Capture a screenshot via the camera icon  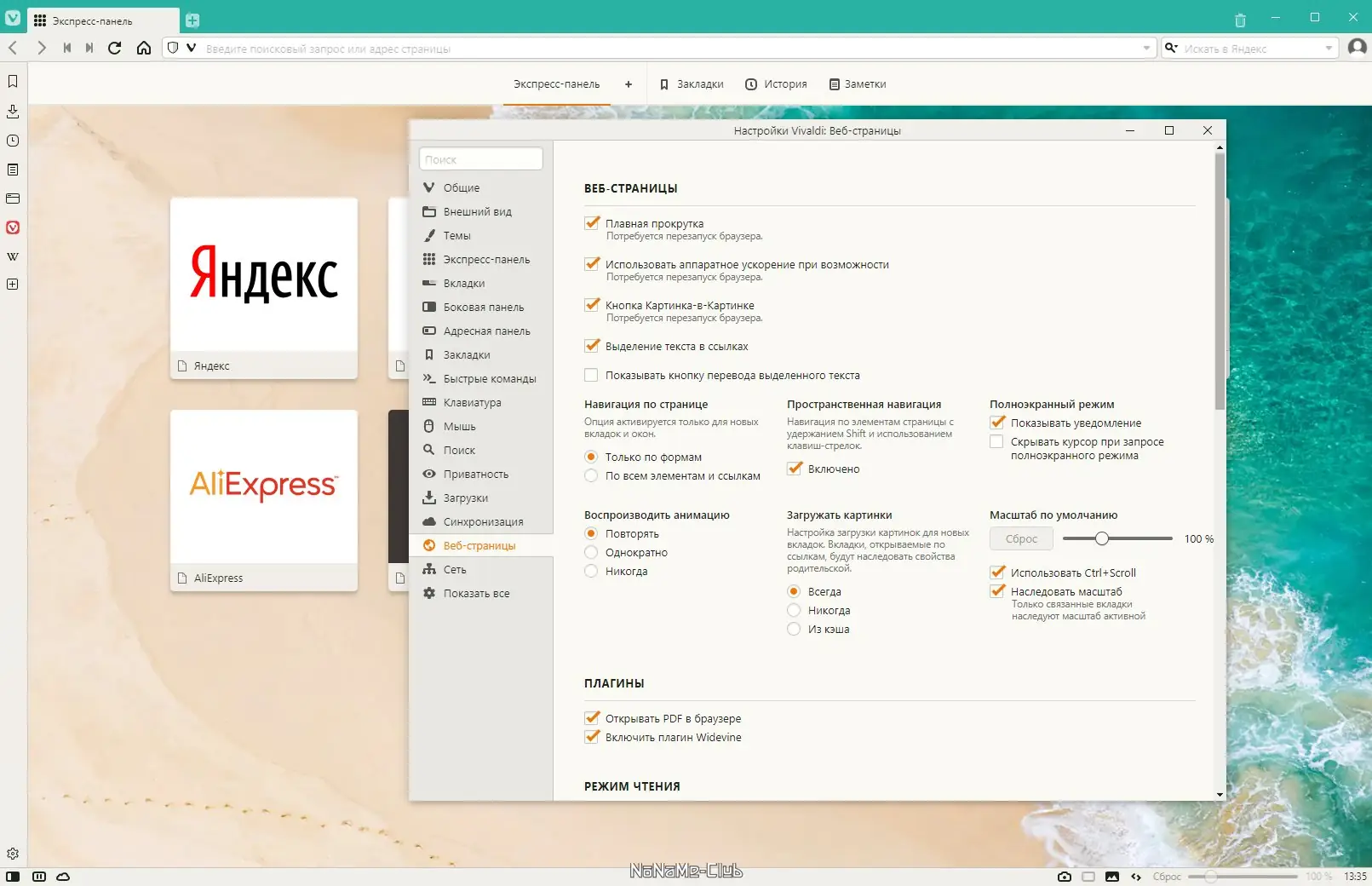[x=1064, y=876]
